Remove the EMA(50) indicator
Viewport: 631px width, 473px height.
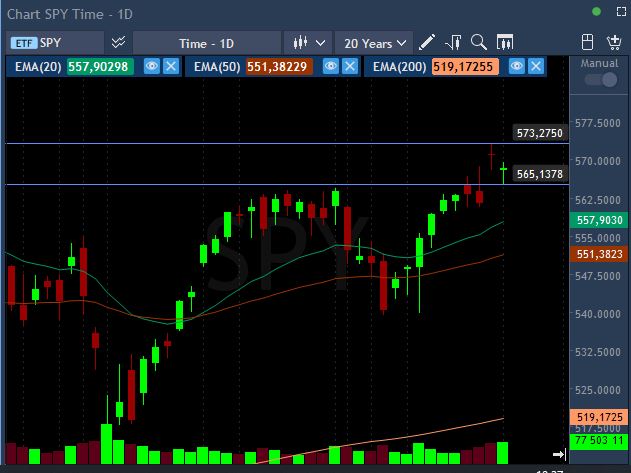coord(350,66)
